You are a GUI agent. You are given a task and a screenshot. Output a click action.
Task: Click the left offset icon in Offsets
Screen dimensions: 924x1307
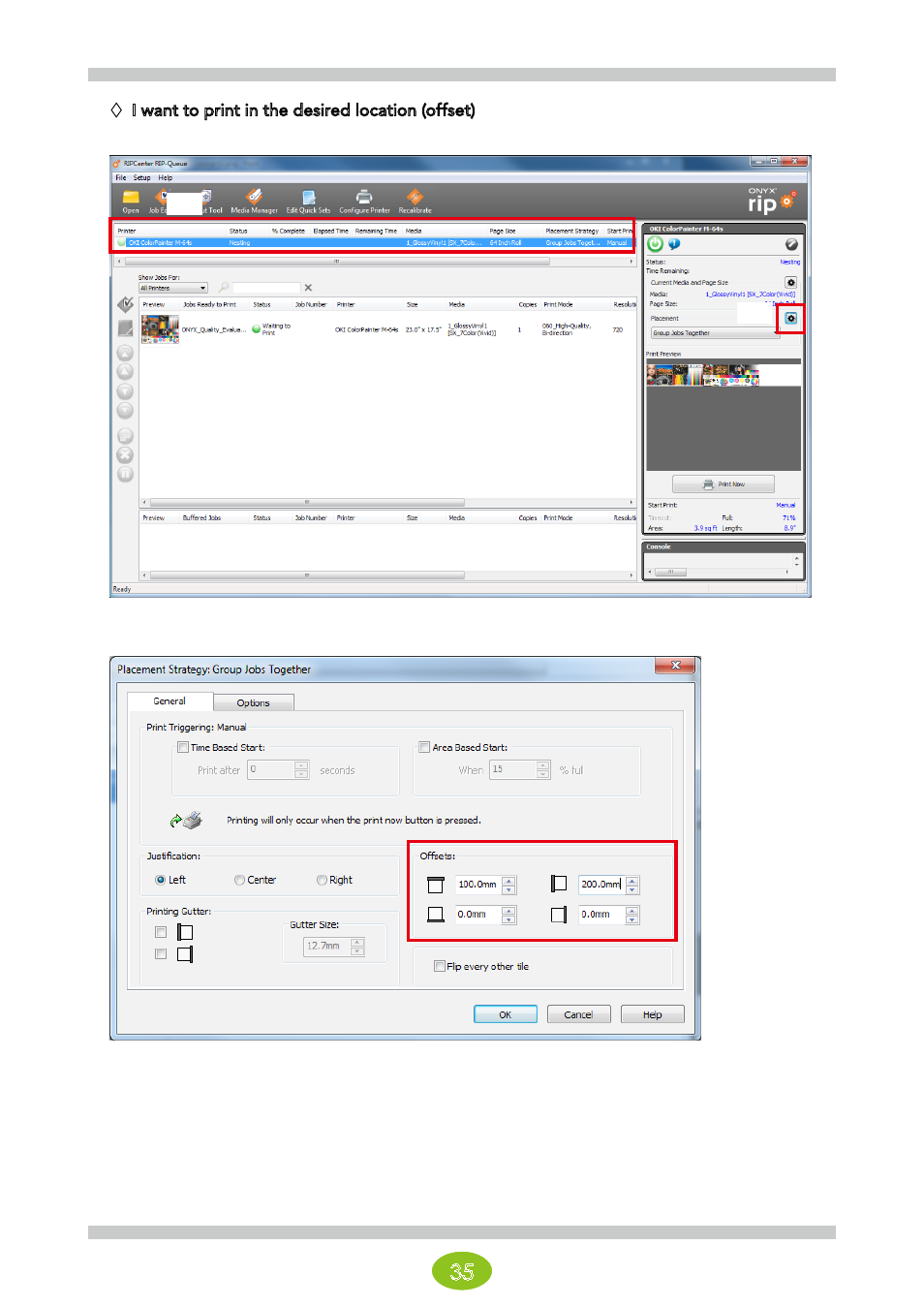pos(558,884)
